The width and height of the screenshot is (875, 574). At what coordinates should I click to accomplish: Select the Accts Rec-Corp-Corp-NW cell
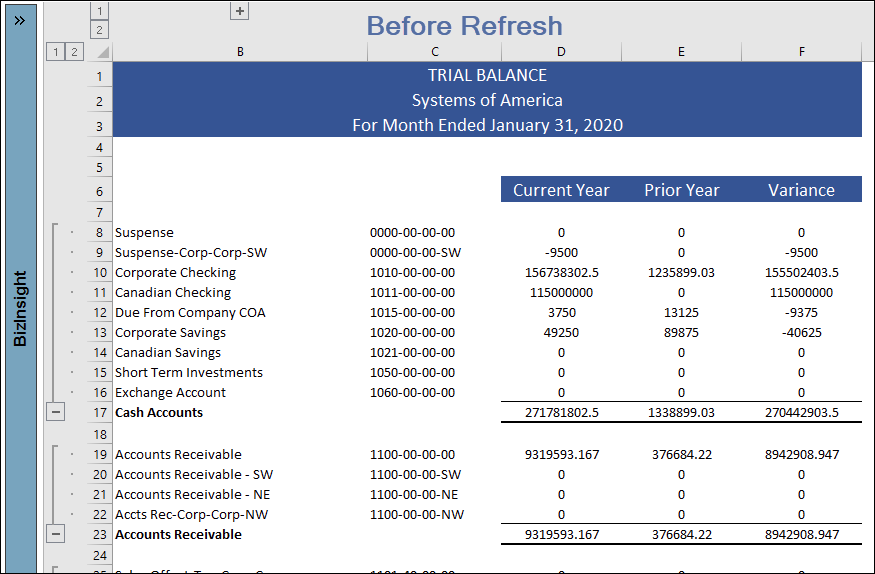(240, 514)
